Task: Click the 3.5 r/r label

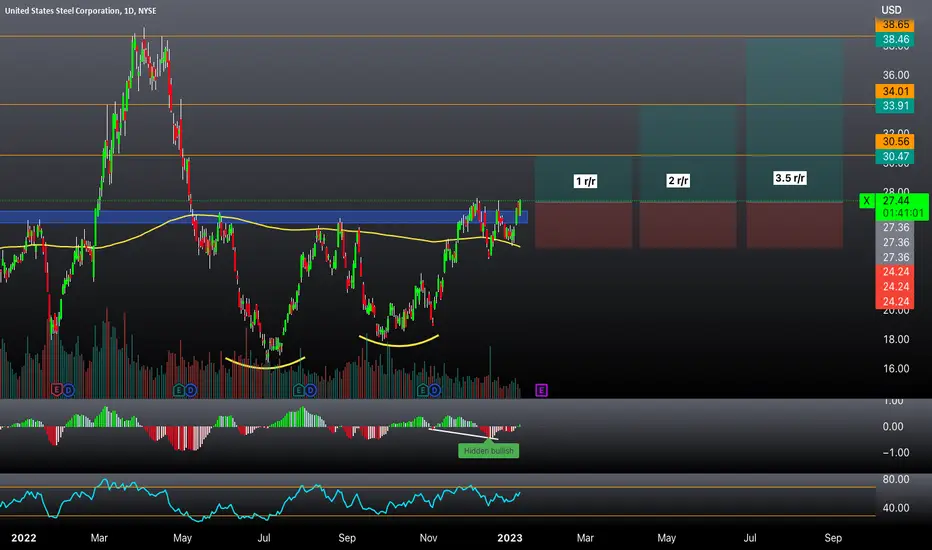Action: pos(790,178)
